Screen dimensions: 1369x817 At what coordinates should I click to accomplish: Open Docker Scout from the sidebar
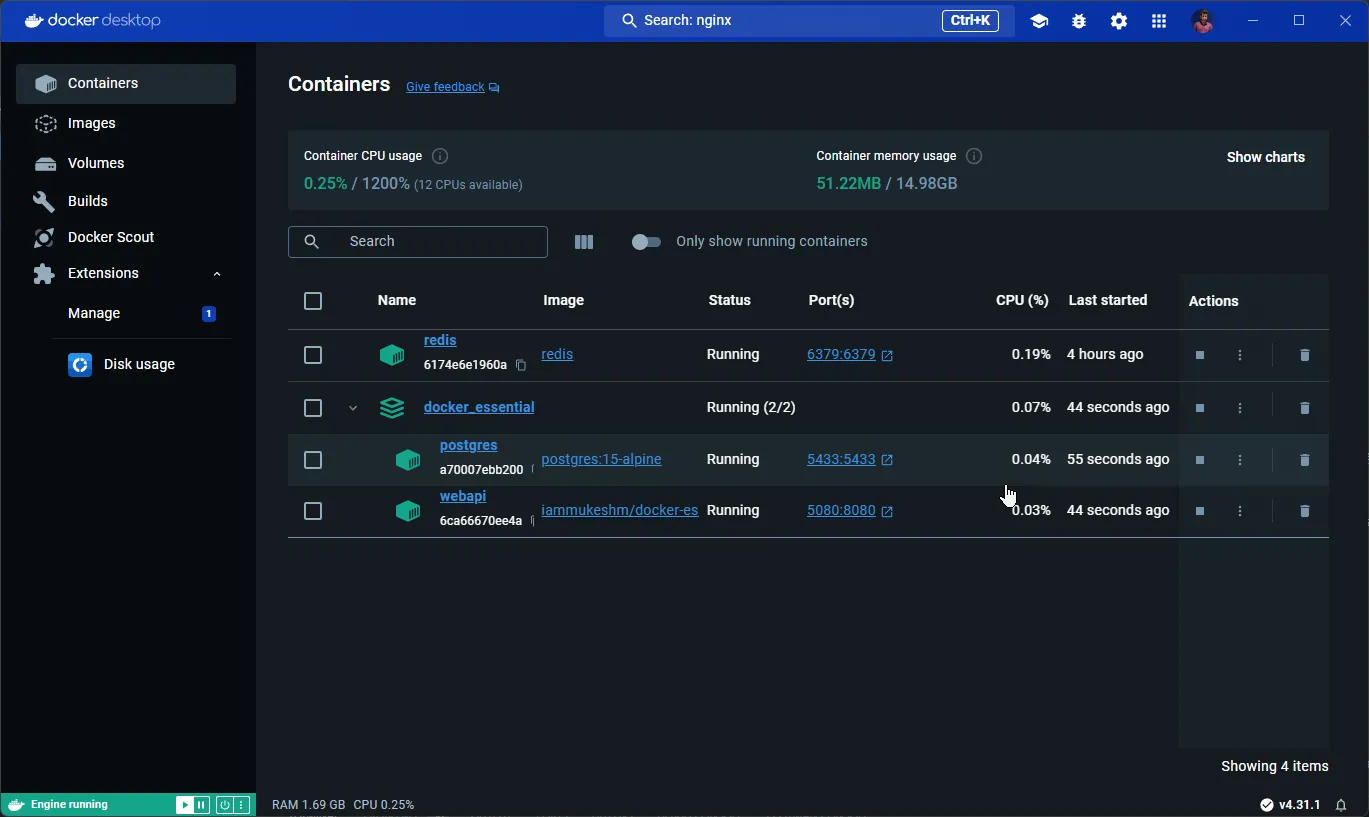111,237
